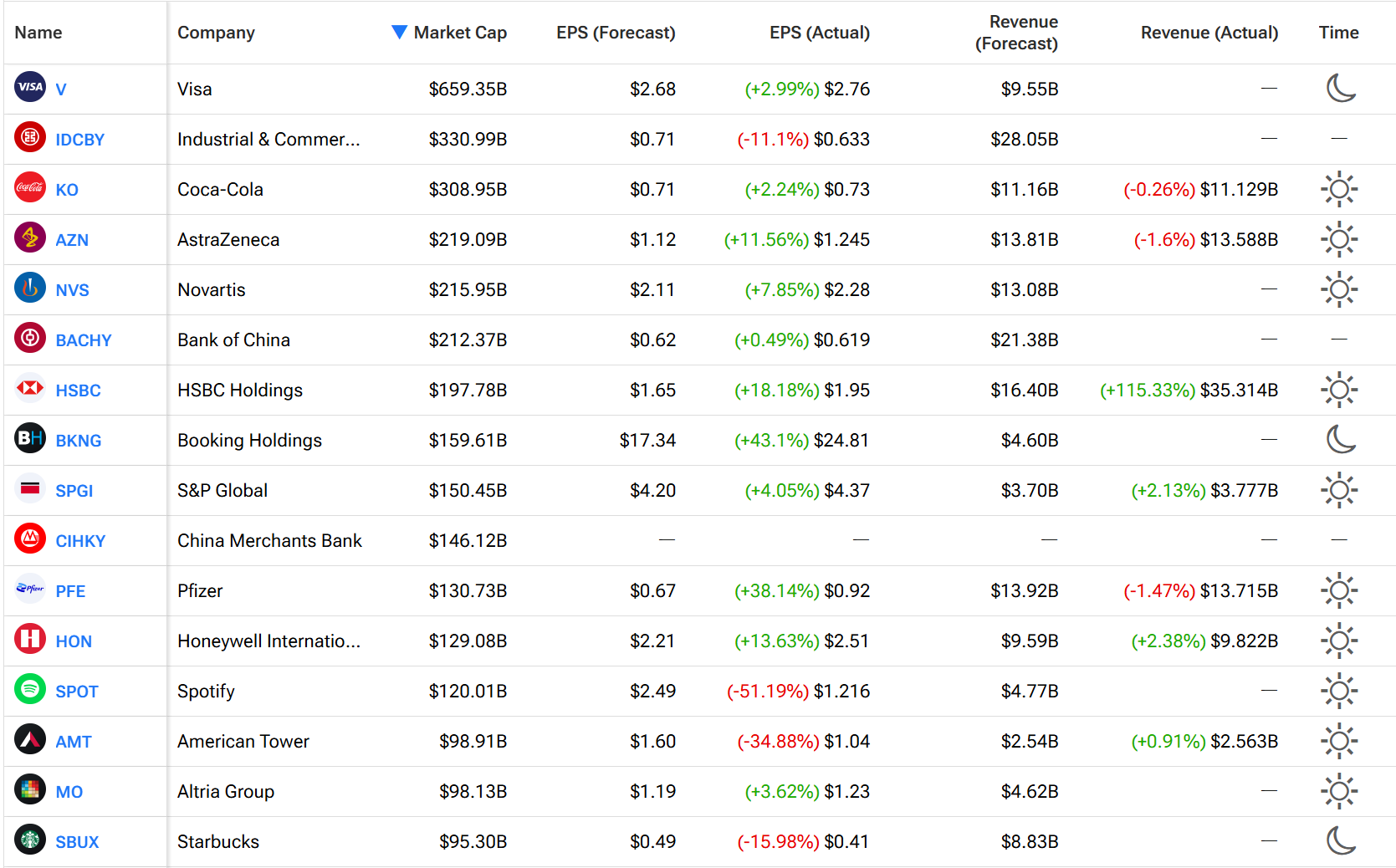Click the Honeywell logo icon
The image size is (1396, 868).
point(30,639)
